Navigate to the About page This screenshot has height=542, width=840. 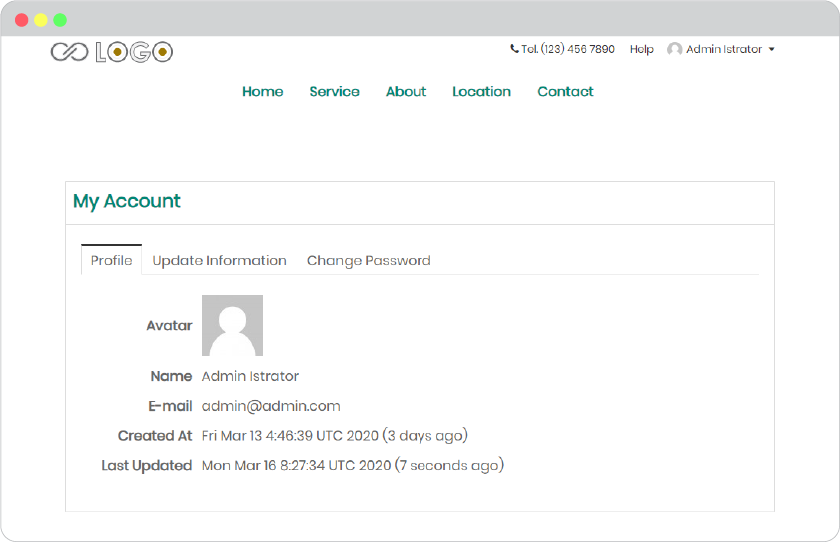(406, 92)
